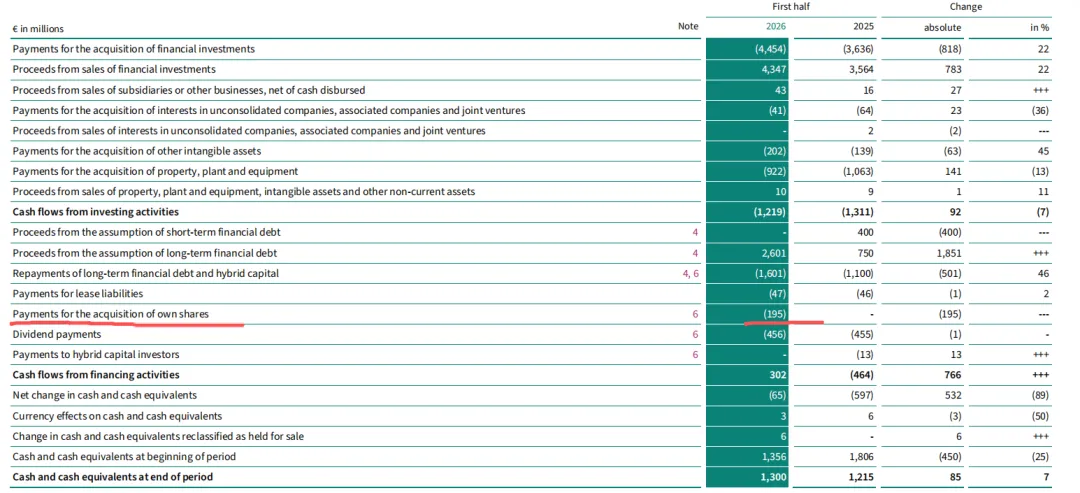
Task: Click the 2,601 long-term debt proceeds value
Action: (x=776, y=253)
